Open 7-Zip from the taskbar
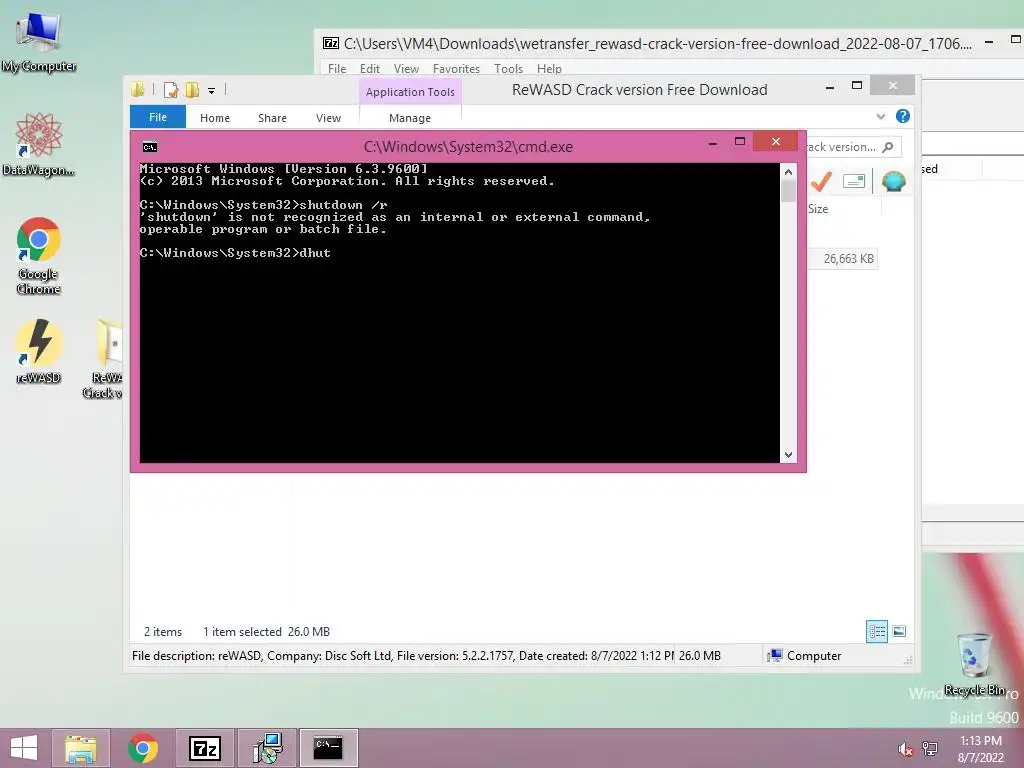The image size is (1024, 768). 204,748
